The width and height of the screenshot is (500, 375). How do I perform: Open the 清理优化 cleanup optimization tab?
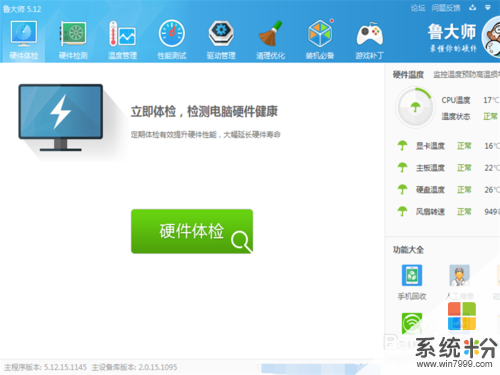[x=270, y=41]
